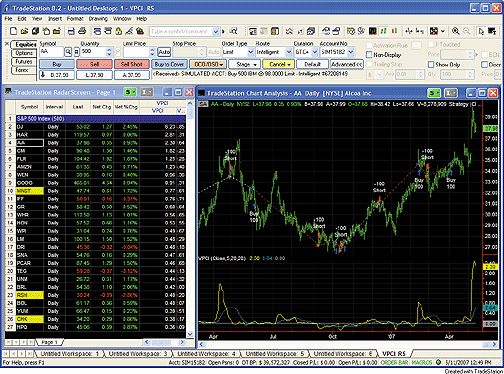Open the Insert menu
504x374 pixels.
click(x=55, y=19)
